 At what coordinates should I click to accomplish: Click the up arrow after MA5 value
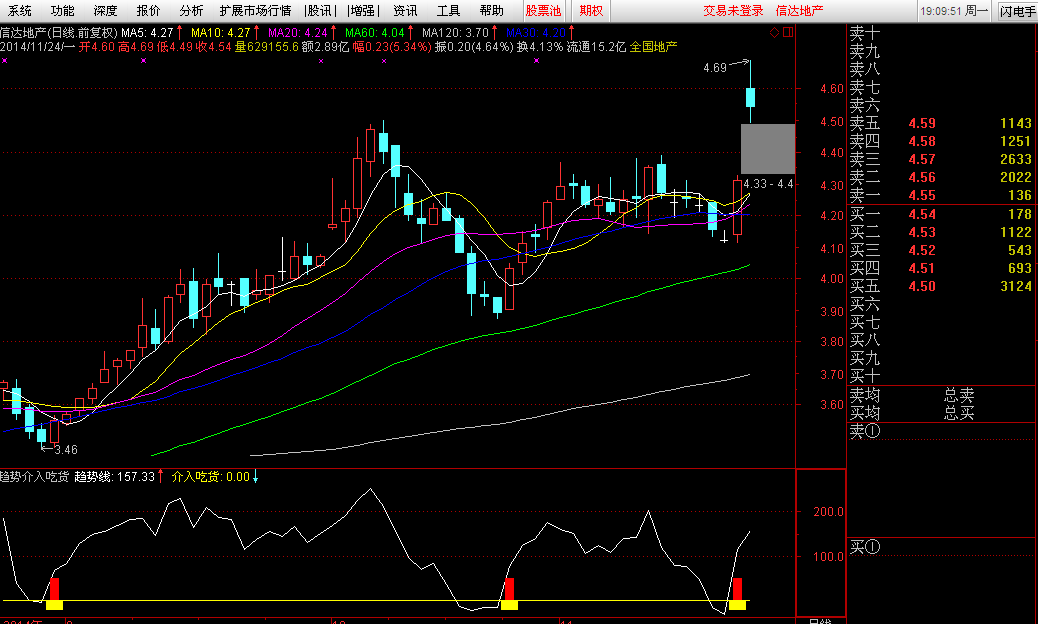click(x=179, y=32)
